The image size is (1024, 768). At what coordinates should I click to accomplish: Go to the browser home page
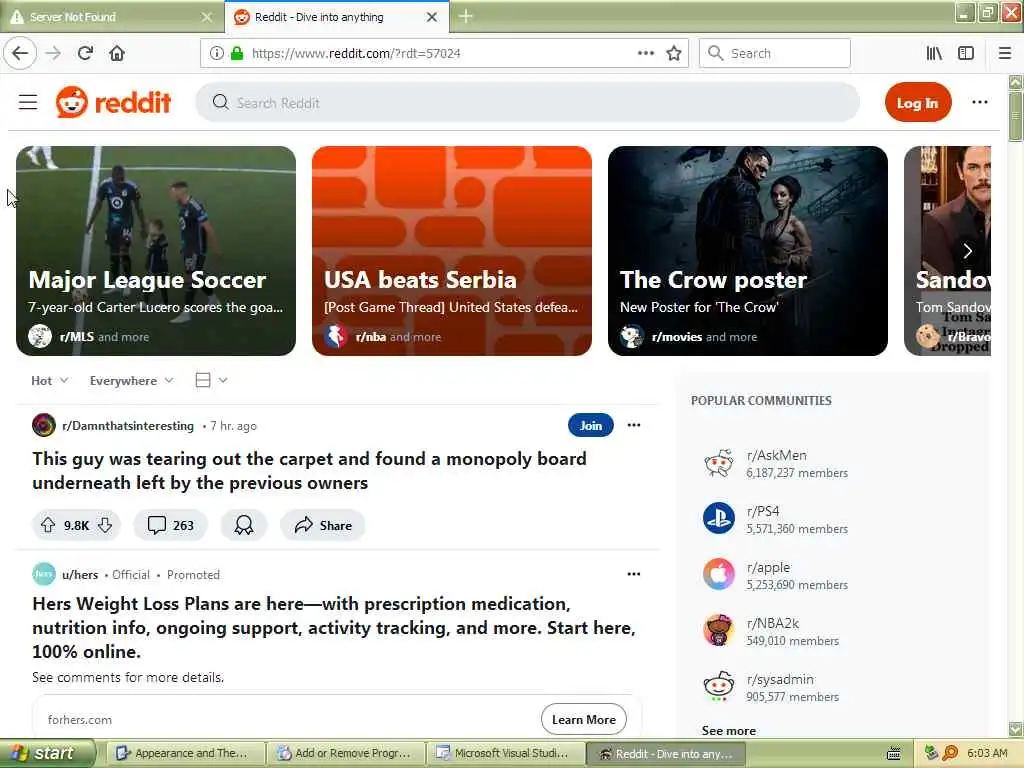[x=117, y=53]
